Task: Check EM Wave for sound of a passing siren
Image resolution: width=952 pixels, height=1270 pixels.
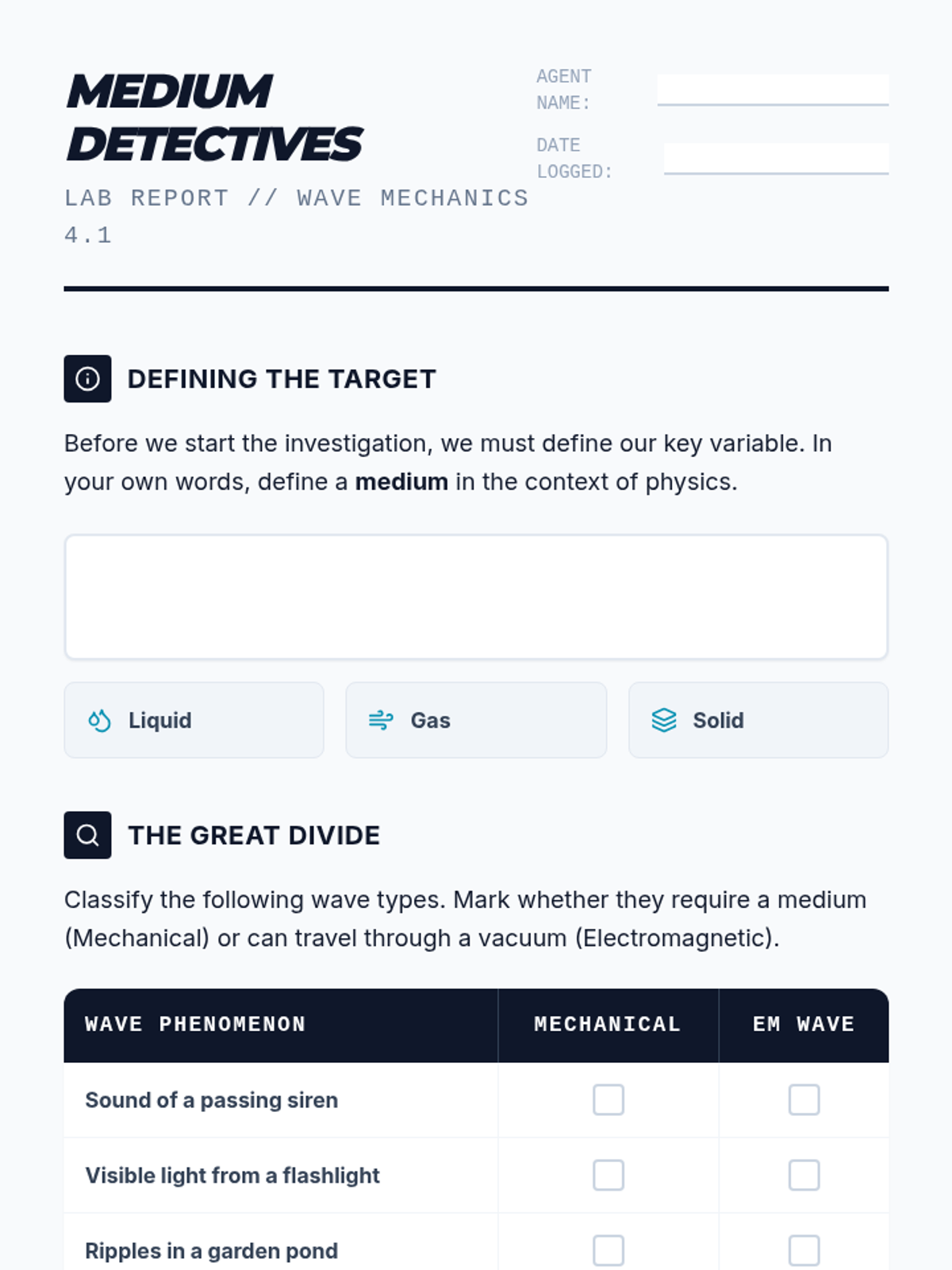Action: click(x=804, y=1100)
